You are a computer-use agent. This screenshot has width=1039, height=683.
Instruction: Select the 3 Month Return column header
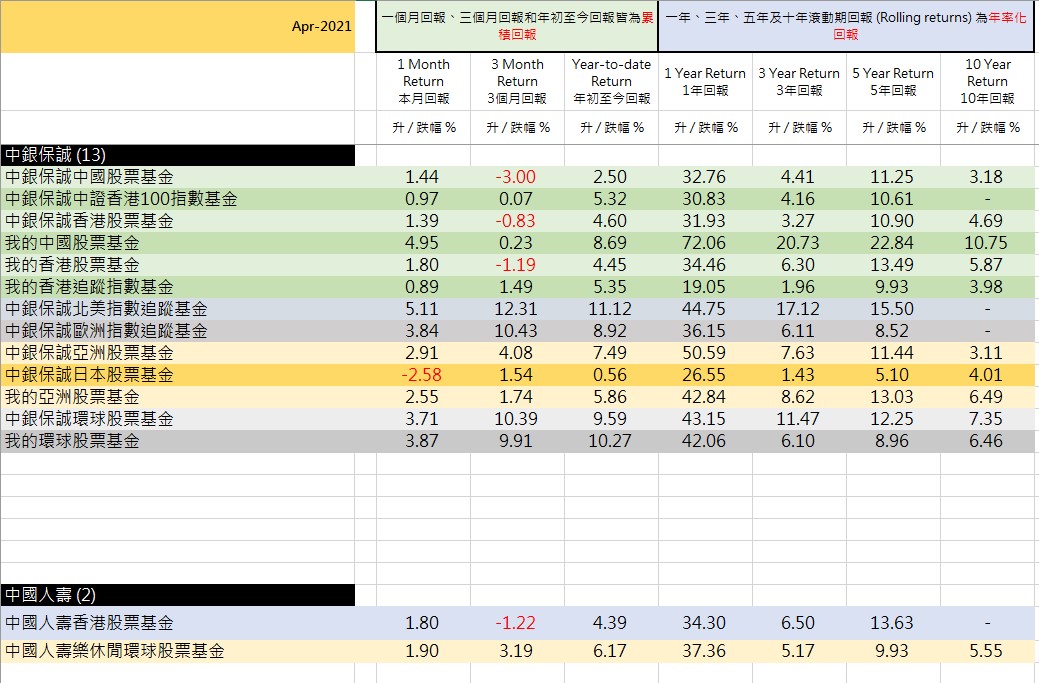coord(518,81)
